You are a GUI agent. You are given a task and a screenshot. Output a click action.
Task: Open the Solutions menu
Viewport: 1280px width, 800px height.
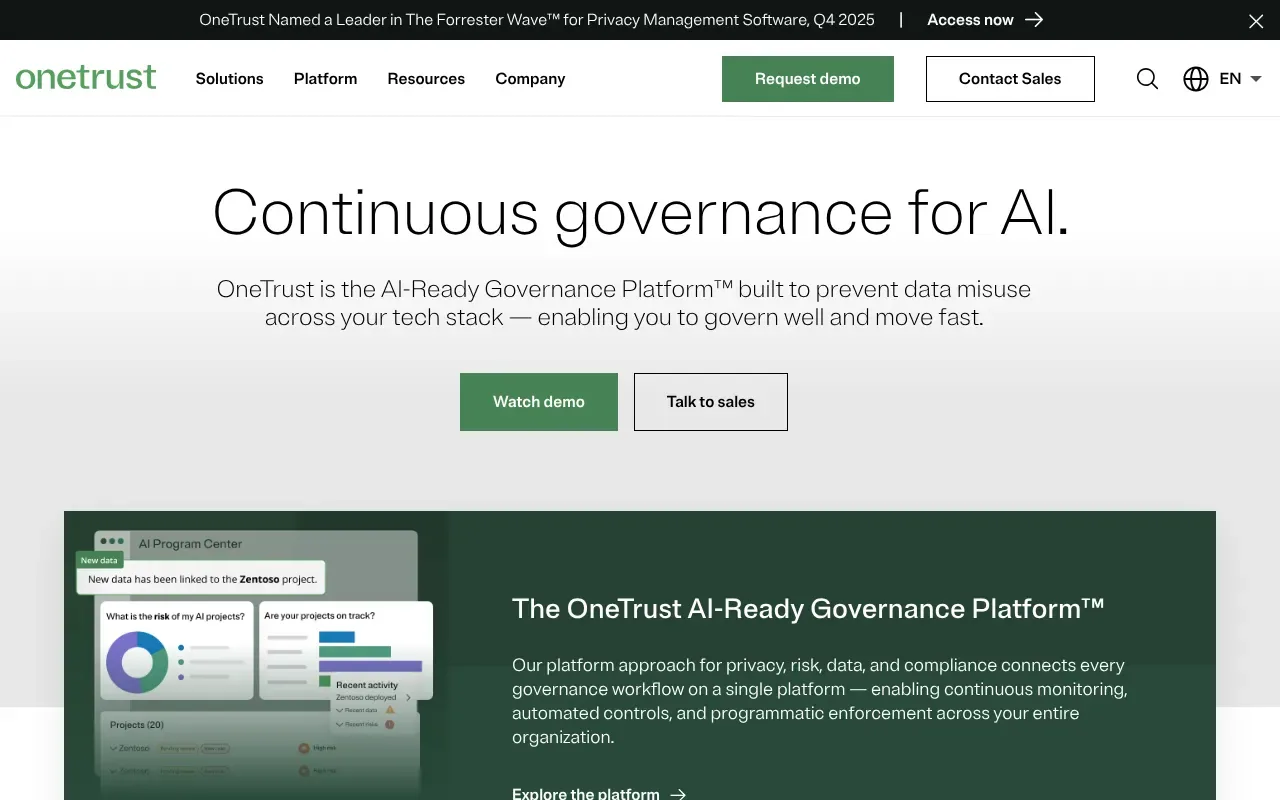tap(229, 79)
